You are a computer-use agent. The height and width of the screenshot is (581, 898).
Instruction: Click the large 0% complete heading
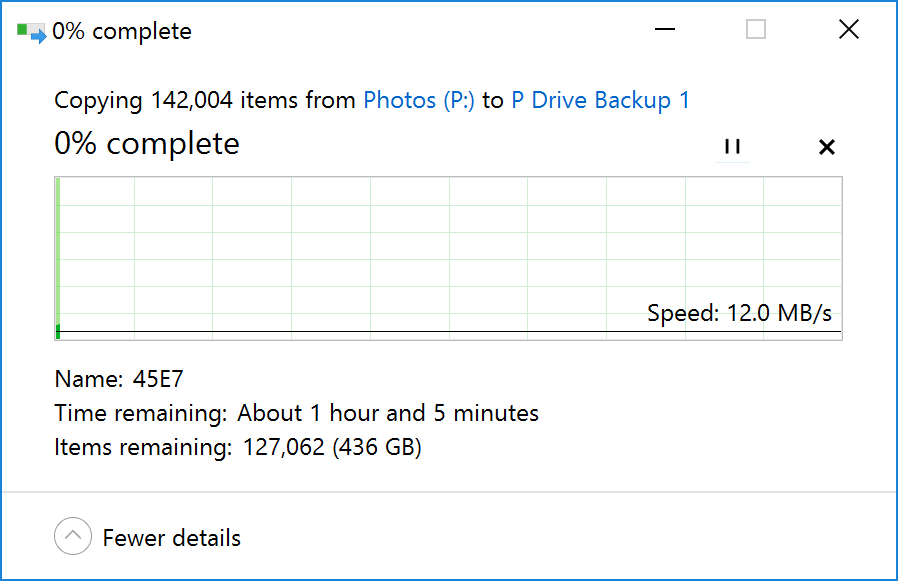click(x=147, y=143)
